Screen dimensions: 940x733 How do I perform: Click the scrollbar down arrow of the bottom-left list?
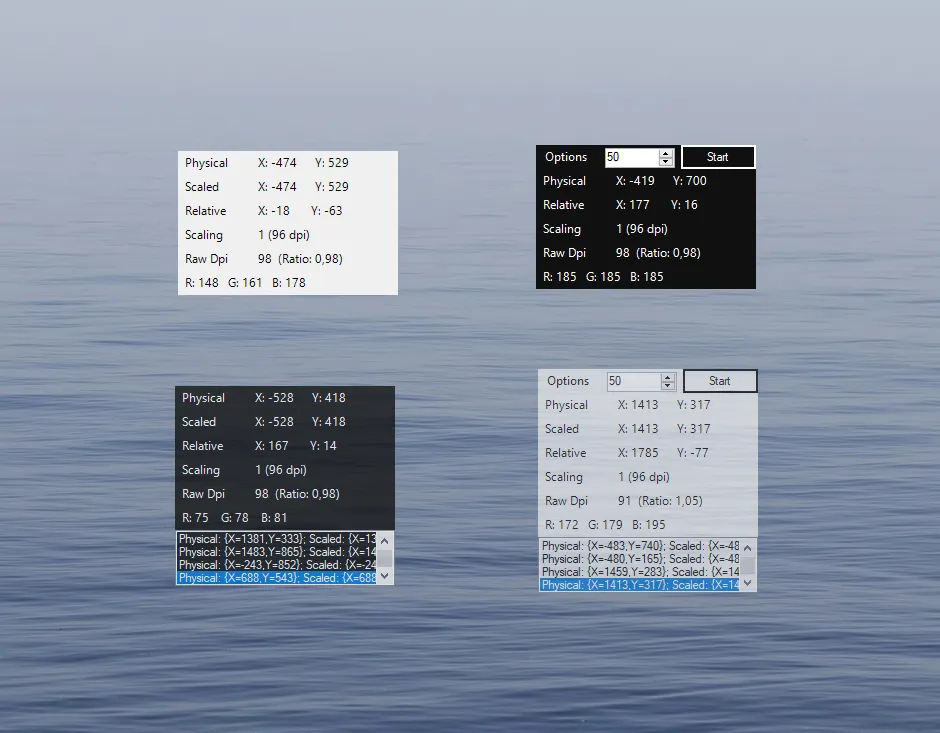pyautogui.click(x=383, y=577)
